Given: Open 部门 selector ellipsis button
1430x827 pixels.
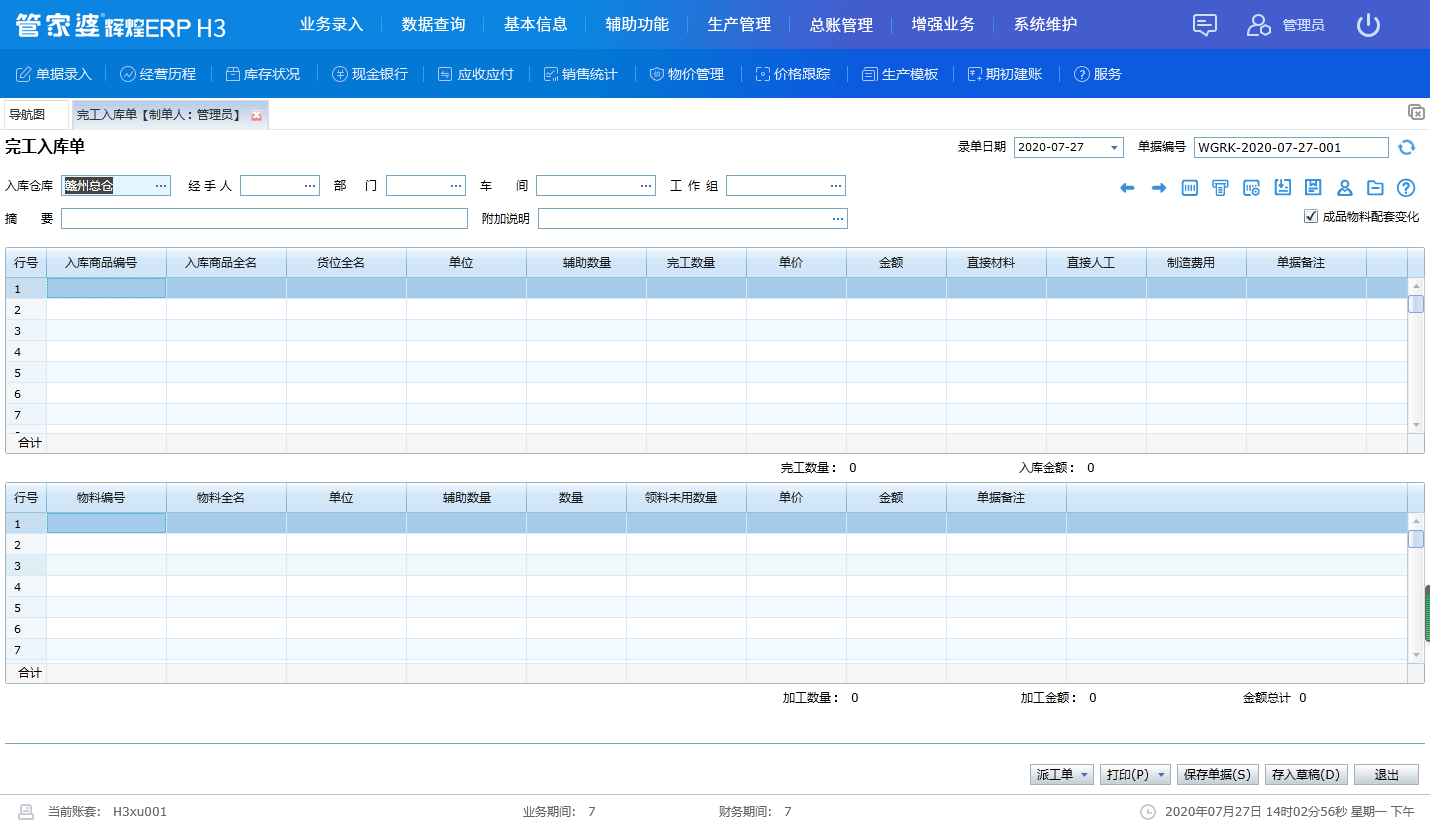Looking at the screenshot, I should point(456,186).
